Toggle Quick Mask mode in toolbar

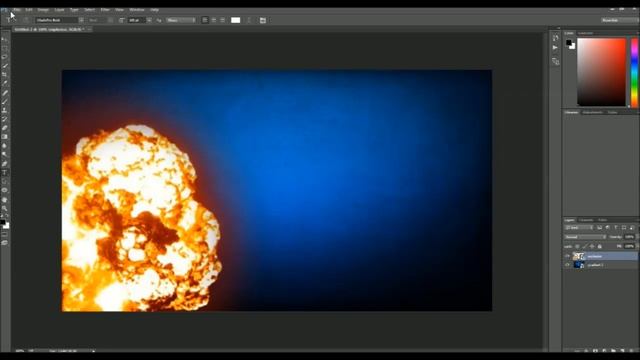(x=5, y=235)
